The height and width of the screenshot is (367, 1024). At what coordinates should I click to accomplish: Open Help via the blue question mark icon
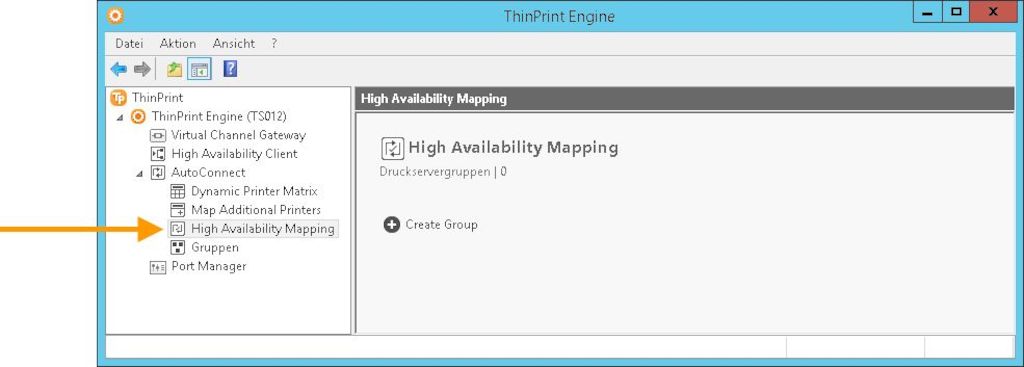230,69
